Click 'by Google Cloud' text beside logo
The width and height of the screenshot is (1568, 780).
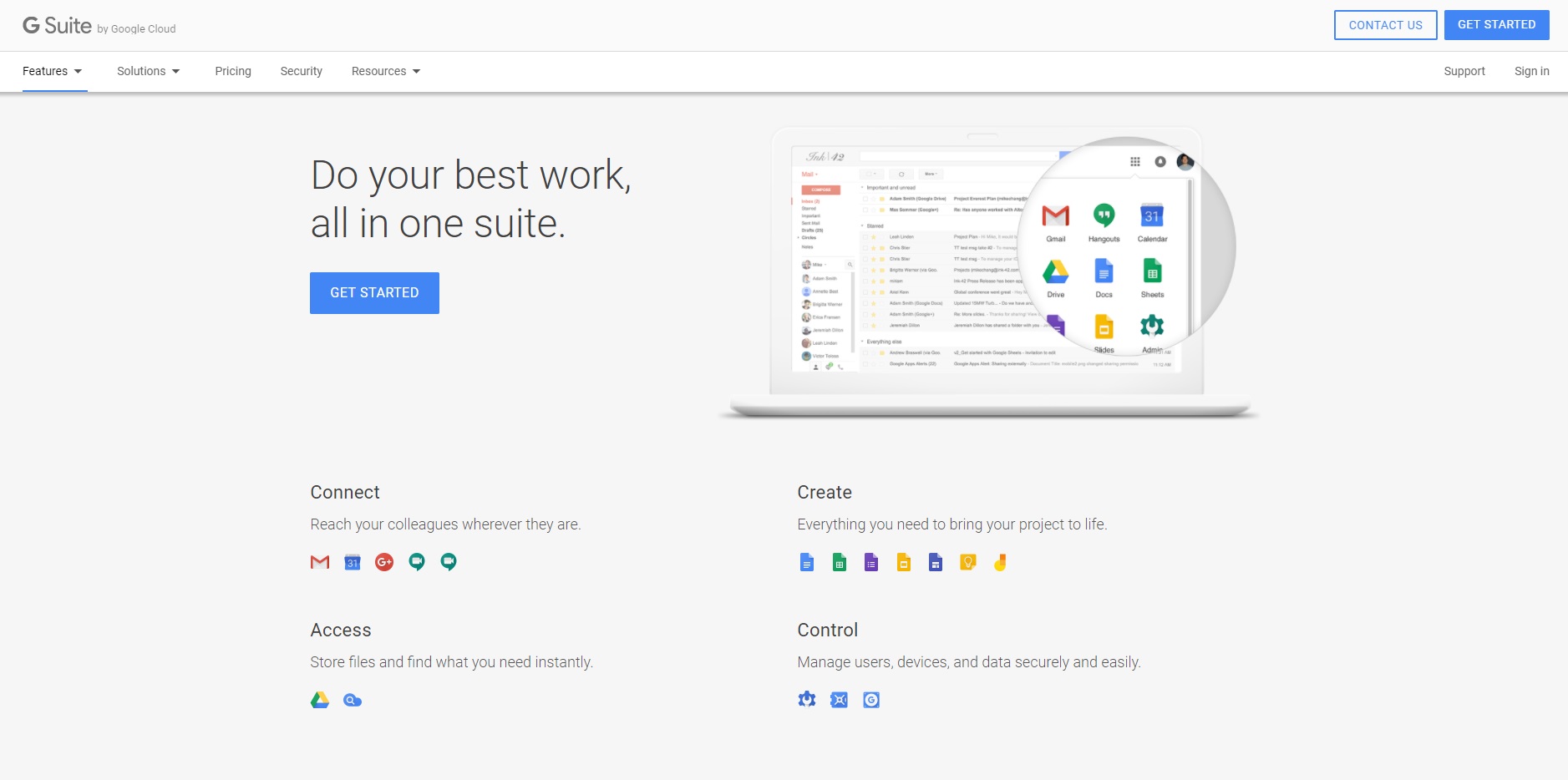pos(136,29)
